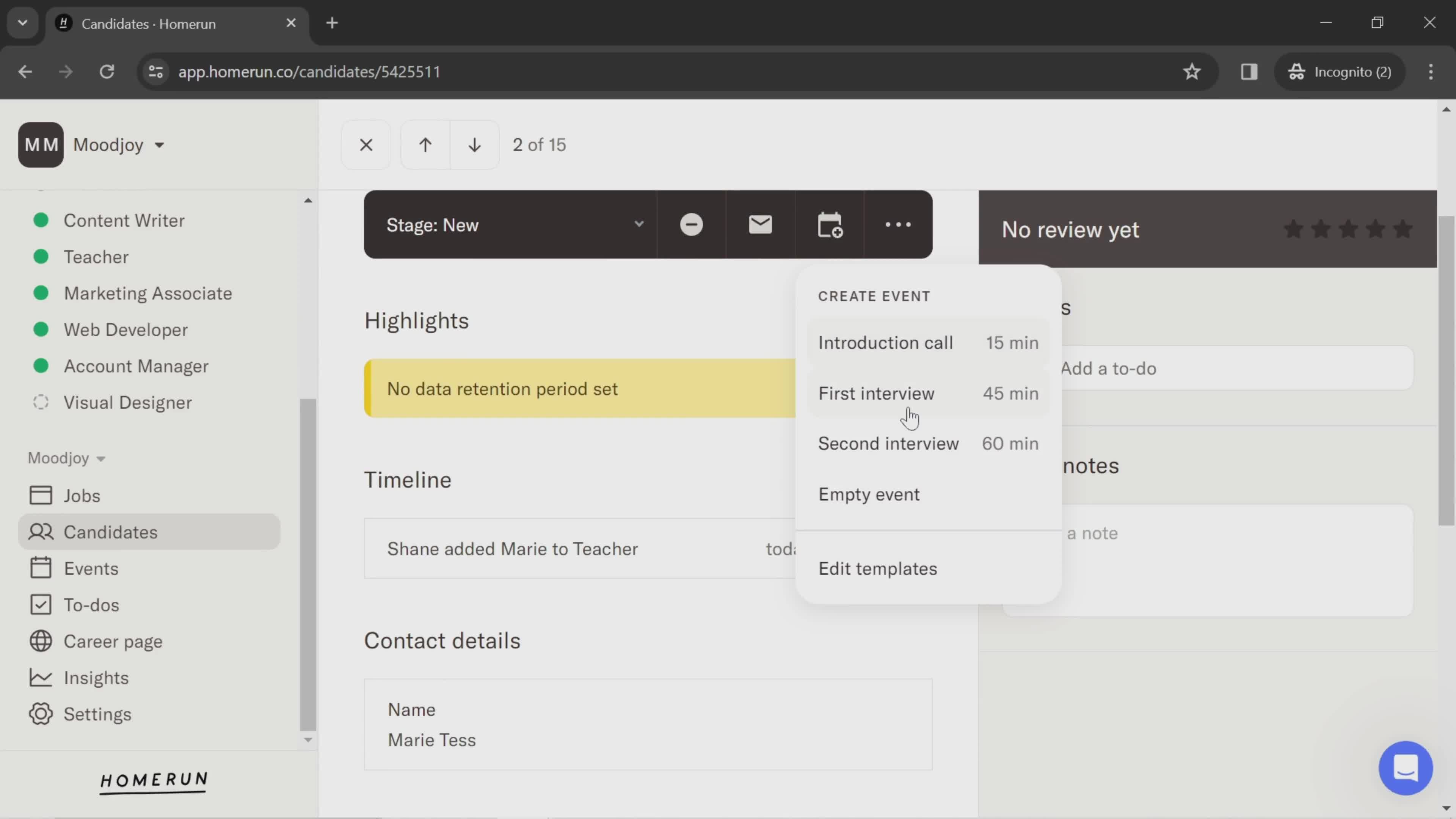Expand the Stage: New dropdown
The image size is (1456, 819).
pos(510,224)
